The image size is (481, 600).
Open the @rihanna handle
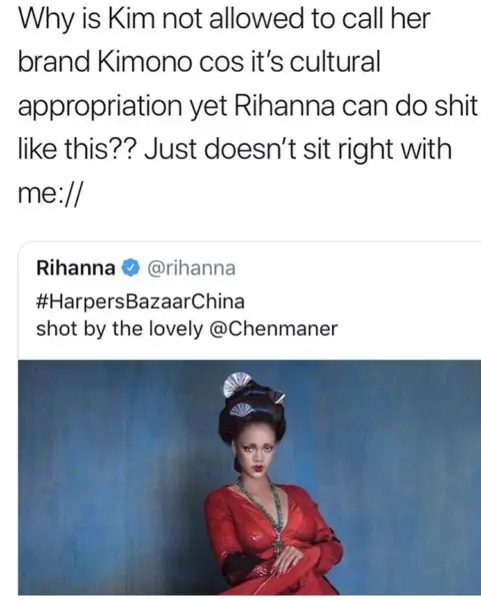191,268
